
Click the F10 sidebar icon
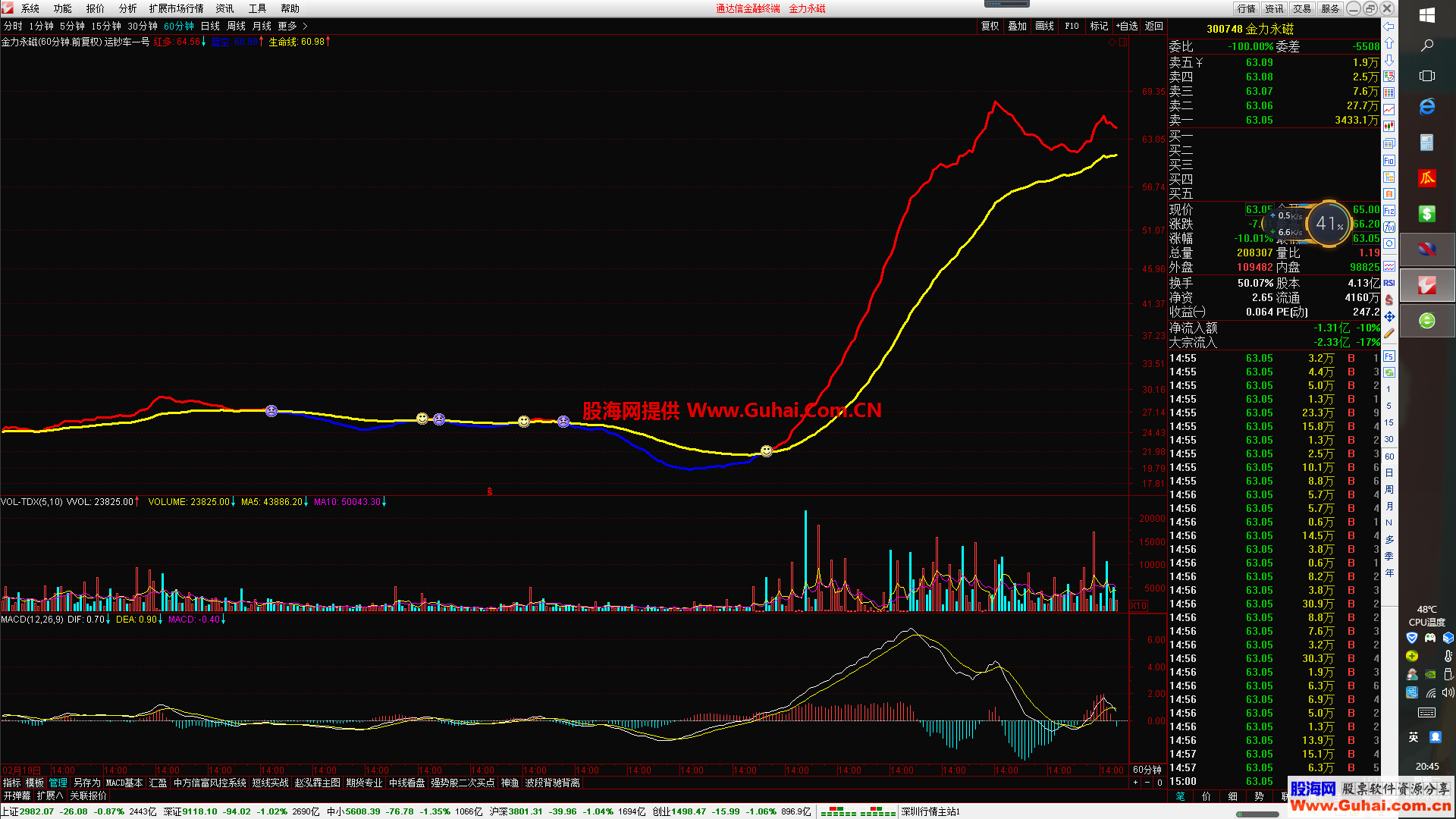(1389, 161)
